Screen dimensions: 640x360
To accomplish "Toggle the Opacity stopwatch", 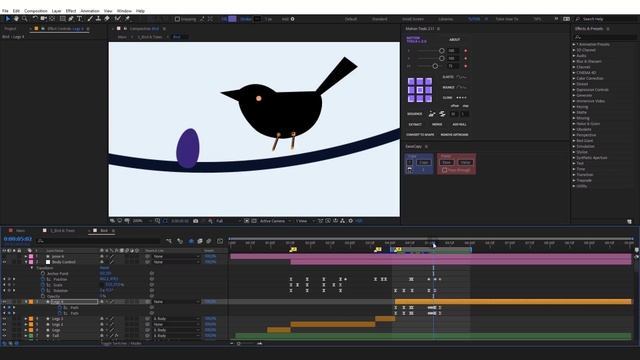I will pyautogui.click(x=43, y=296).
